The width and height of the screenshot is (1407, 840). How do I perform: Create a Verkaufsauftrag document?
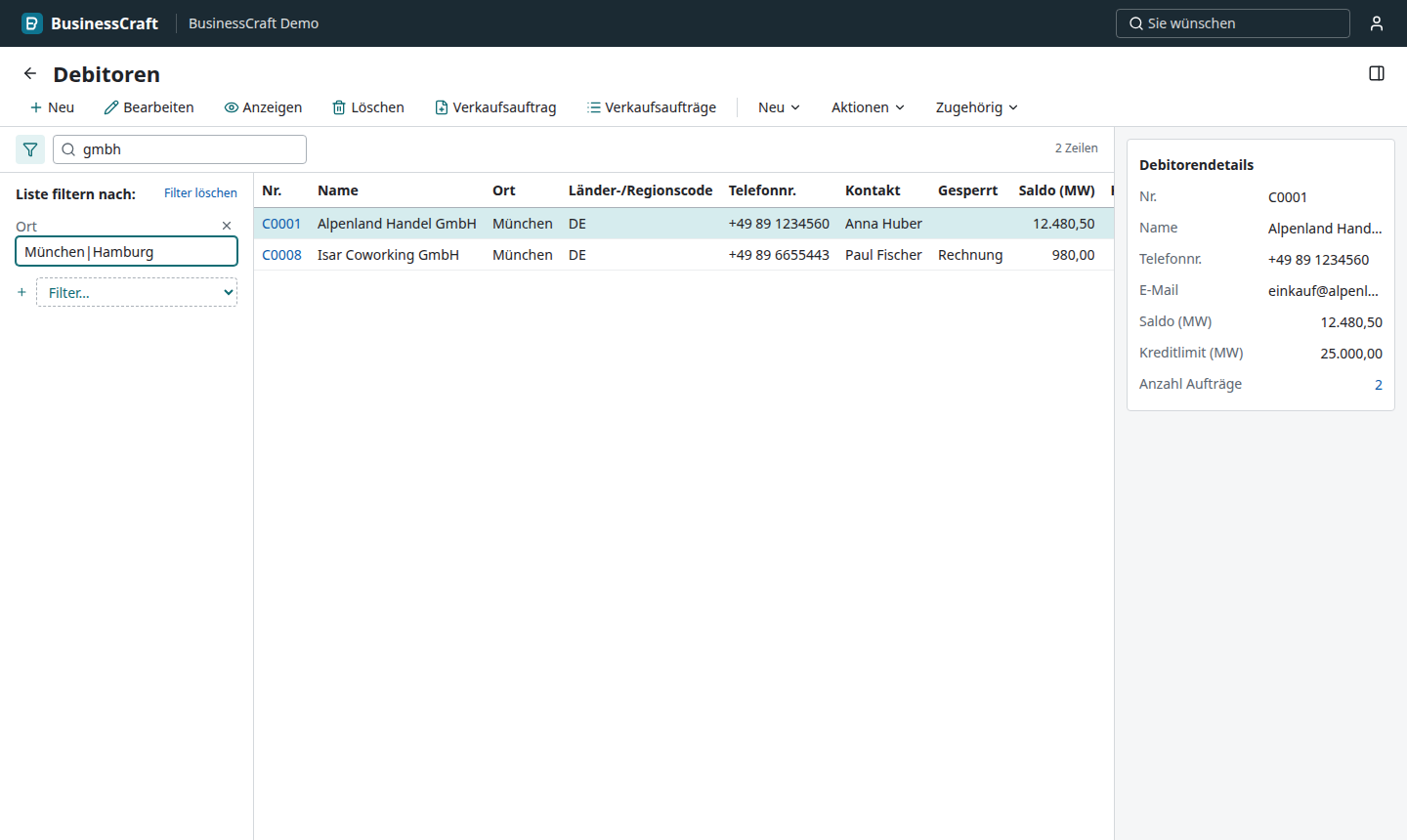[x=495, y=107]
